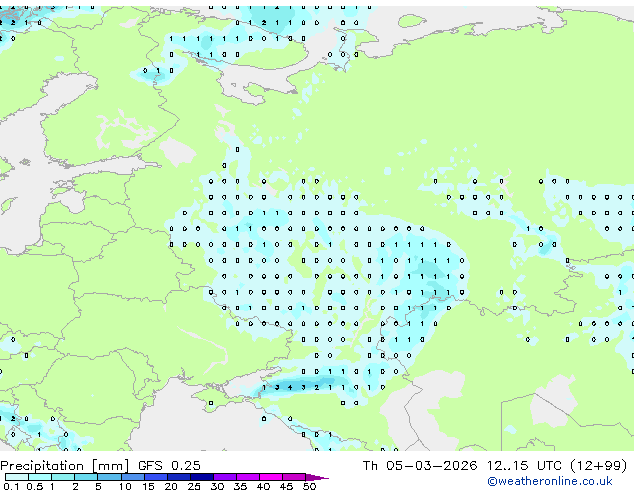Pick the 1–2 mm legend swatch

(63, 477)
